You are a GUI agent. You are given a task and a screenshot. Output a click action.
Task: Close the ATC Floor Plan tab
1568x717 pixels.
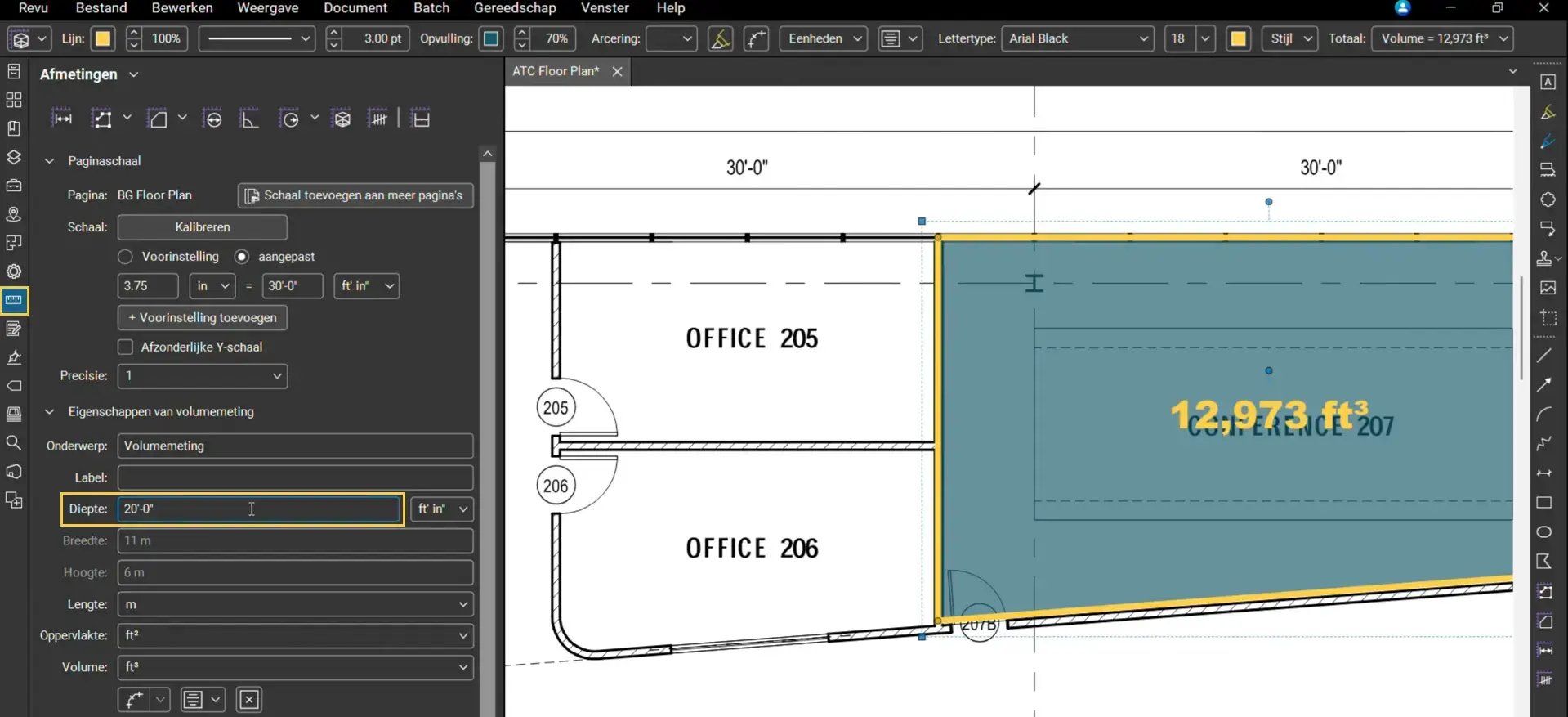pyautogui.click(x=618, y=72)
